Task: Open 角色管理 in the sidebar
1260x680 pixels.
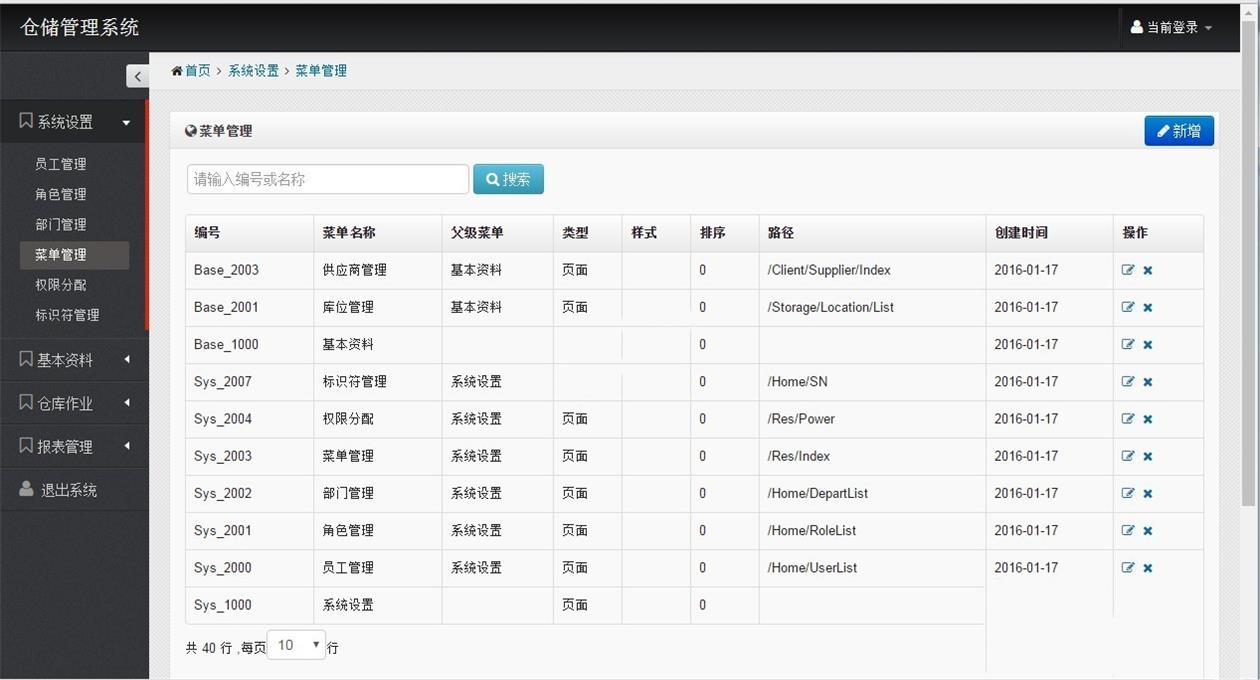Action: 61,194
